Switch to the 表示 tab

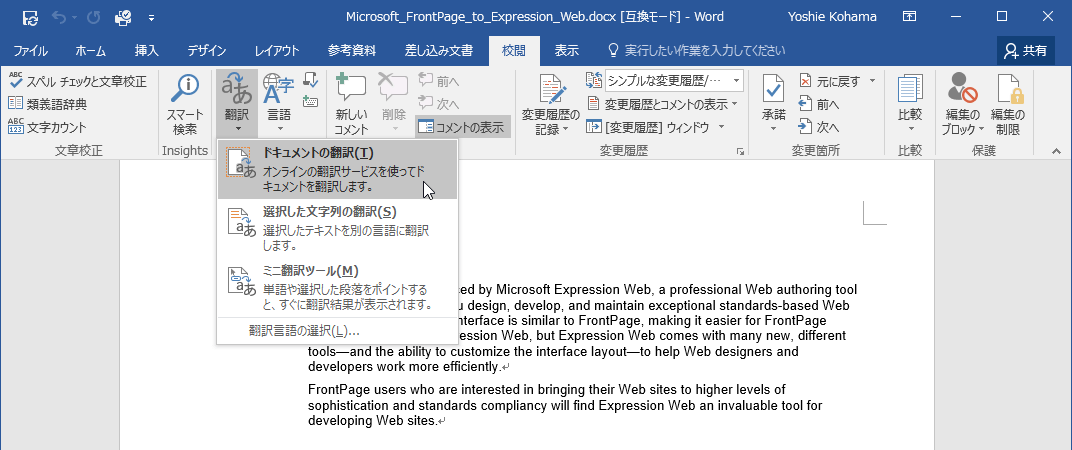(566, 51)
